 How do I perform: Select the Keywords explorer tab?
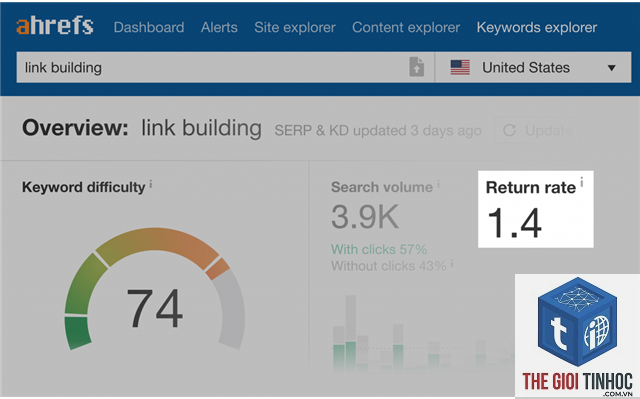(x=536, y=27)
